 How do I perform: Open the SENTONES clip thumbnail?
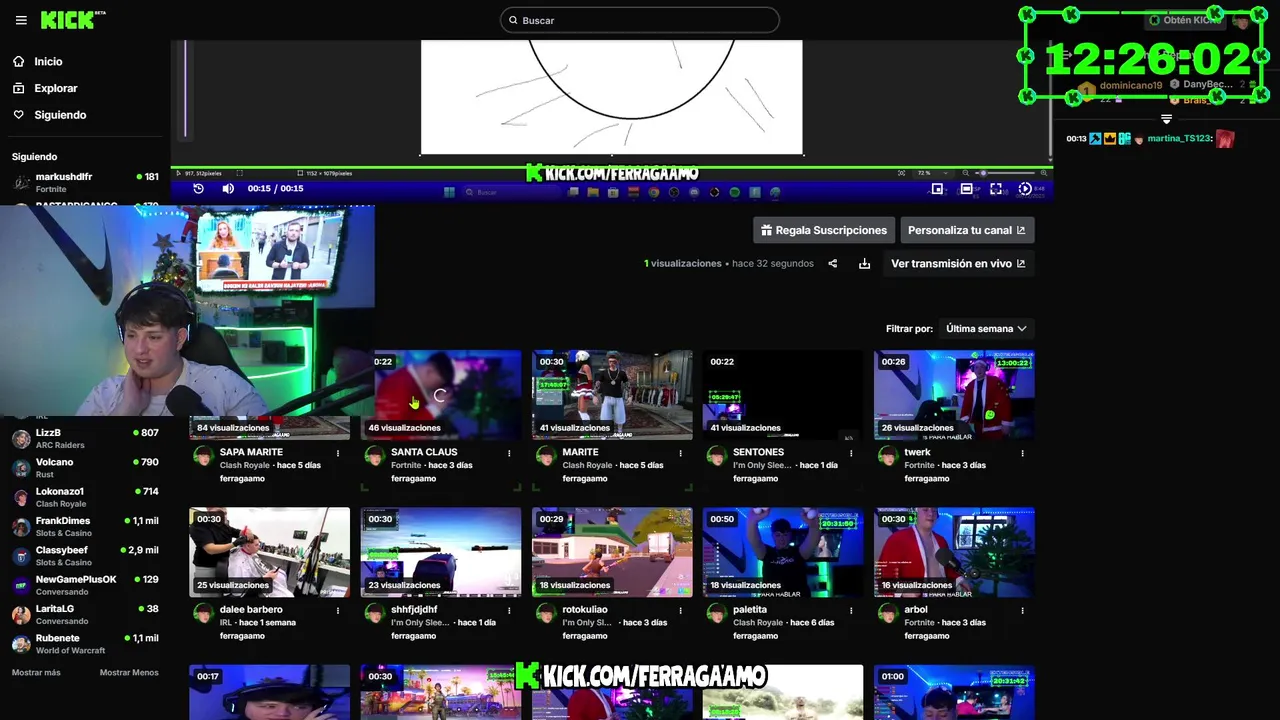(x=783, y=395)
